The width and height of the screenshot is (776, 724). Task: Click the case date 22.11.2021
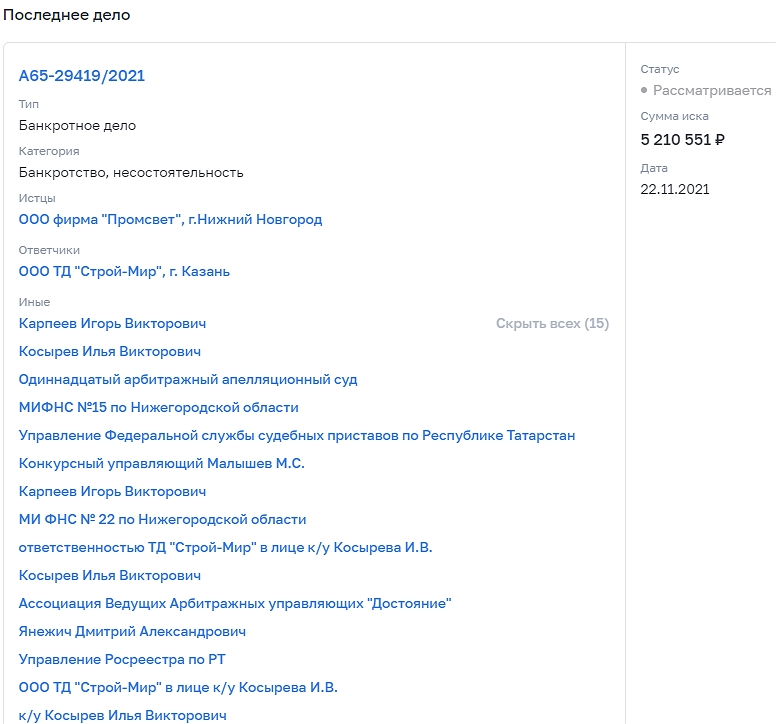pos(675,189)
